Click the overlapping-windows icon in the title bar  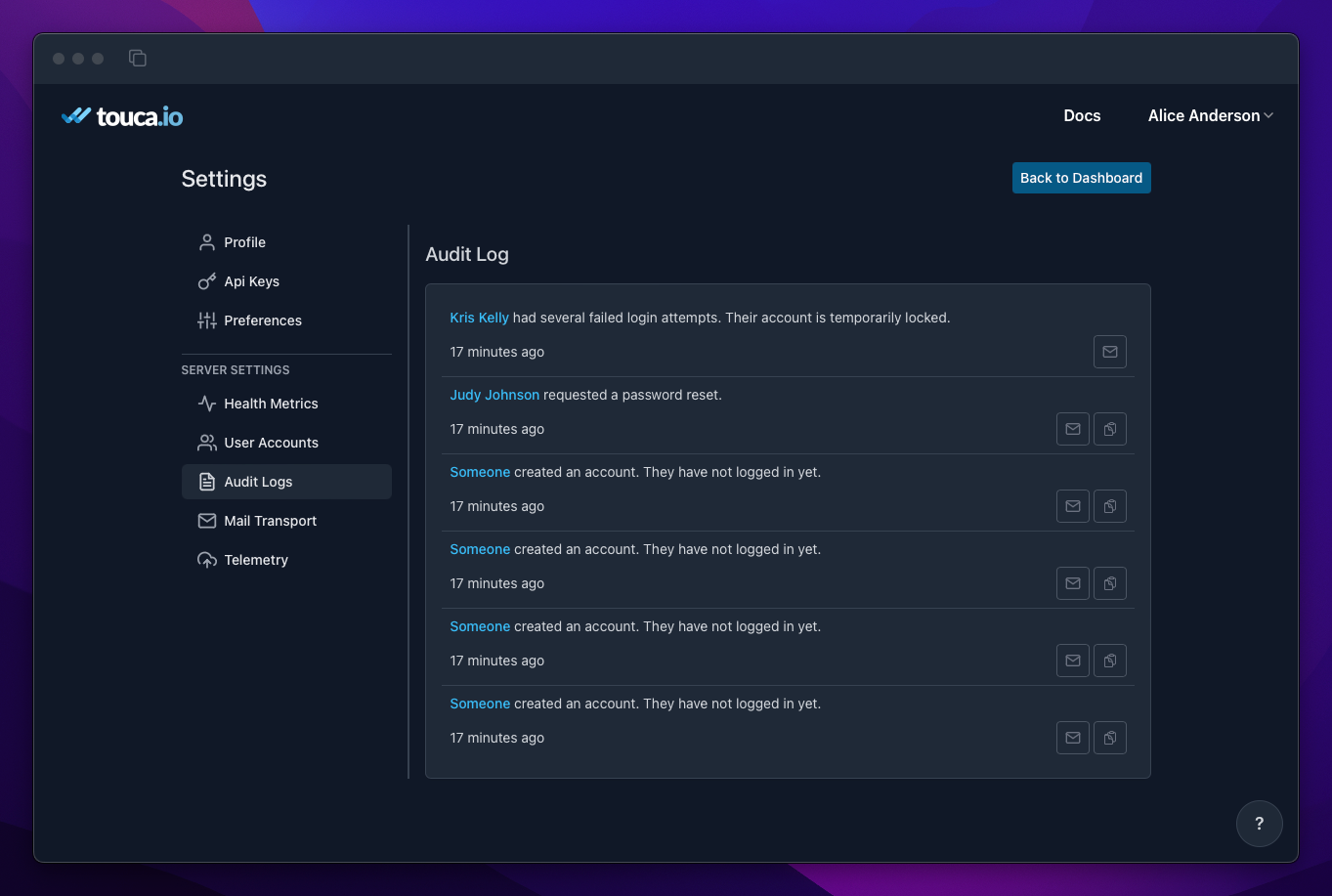pyautogui.click(x=138, y=59)
